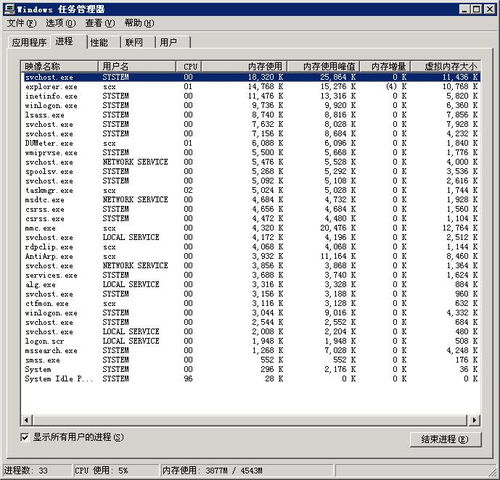Sort by 映像名称 column header
500x480 pixels.
(x=59, y=66)
